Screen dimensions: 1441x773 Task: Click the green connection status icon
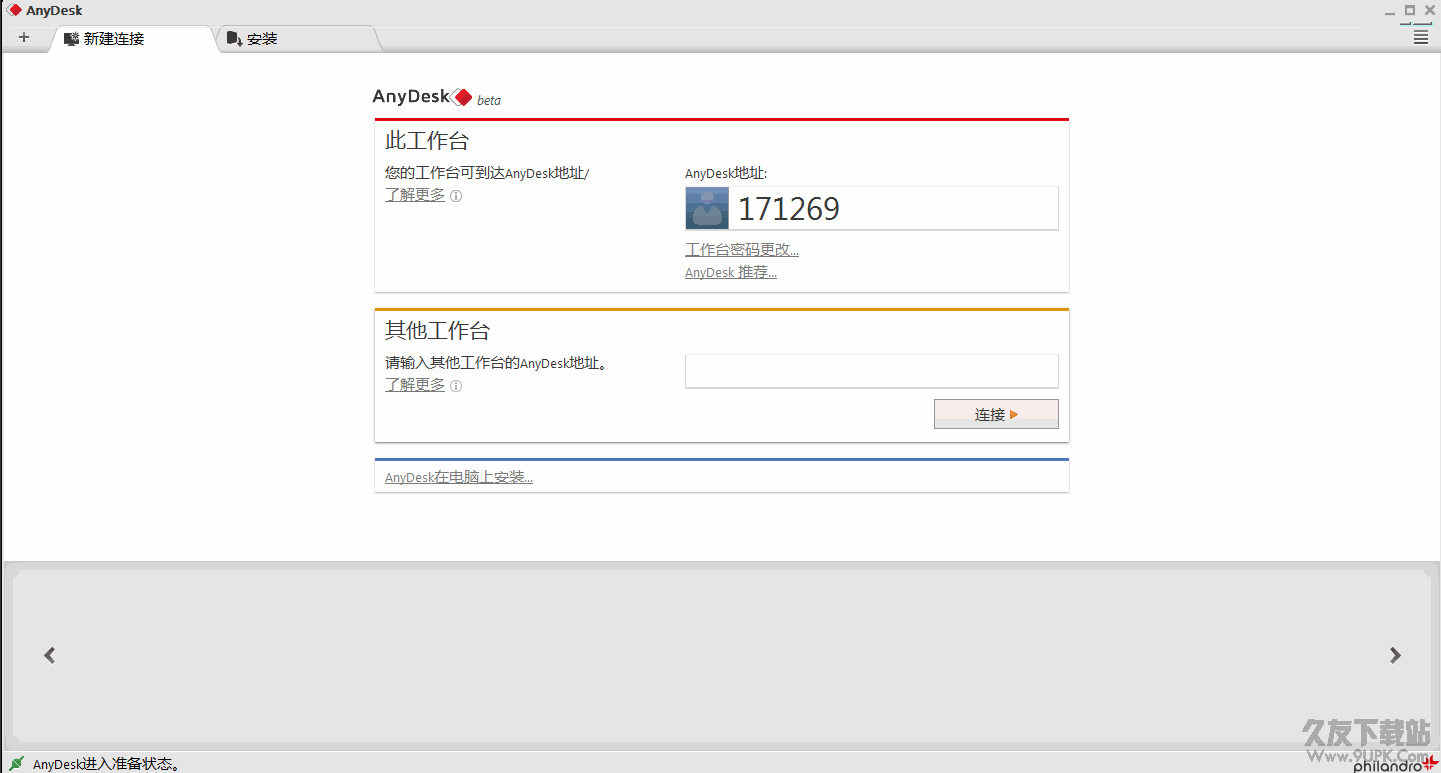[x=16, y=763]
